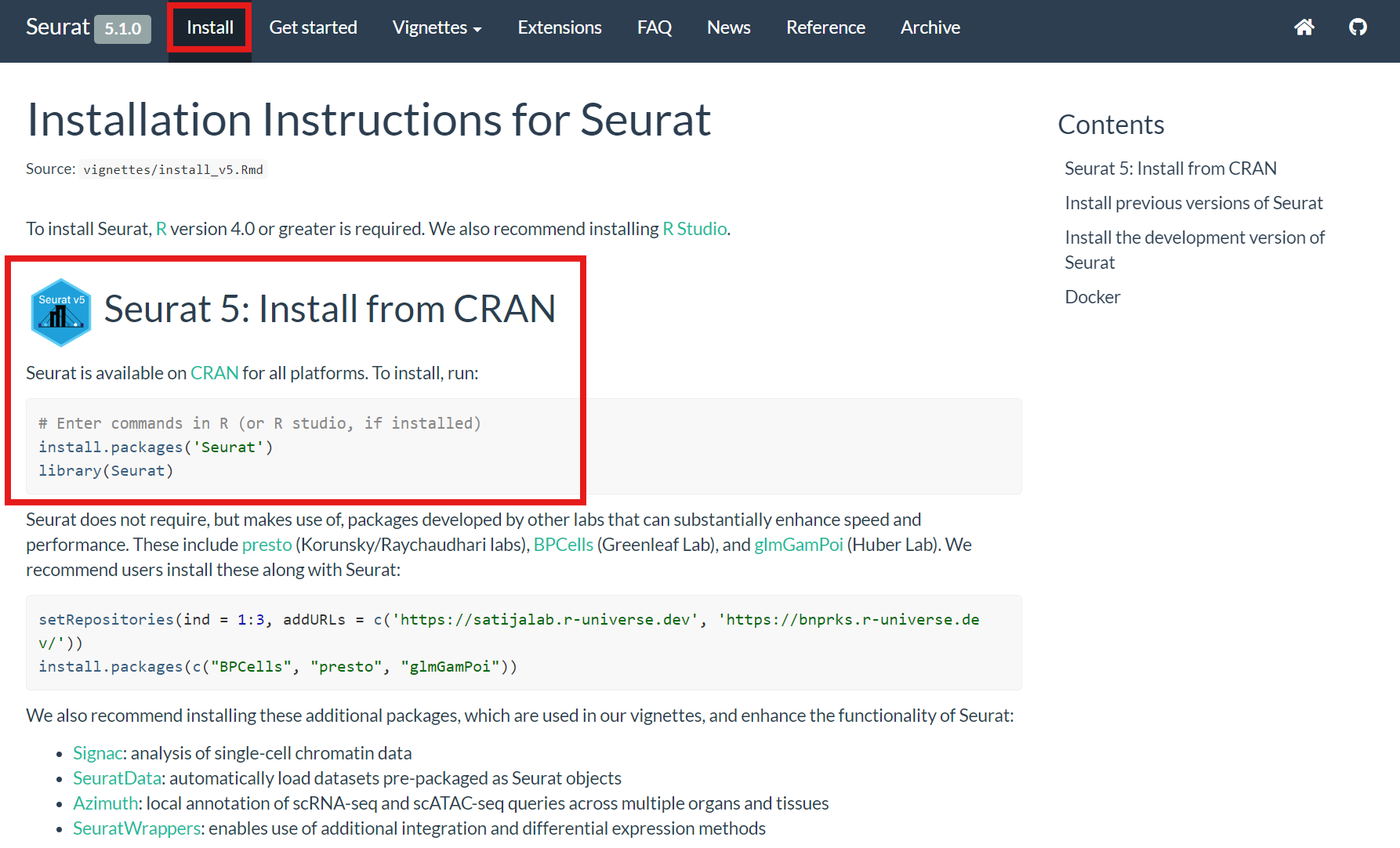Expand the Vignettes dropdown menu
Viewport: 1400px width, 848px height.
click(437, 27)
